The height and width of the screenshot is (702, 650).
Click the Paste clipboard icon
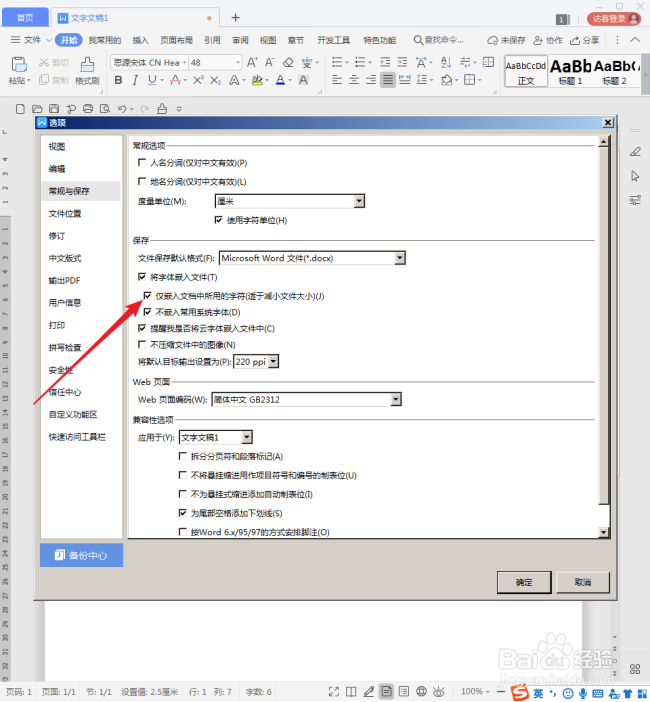[x=19, y=64]
